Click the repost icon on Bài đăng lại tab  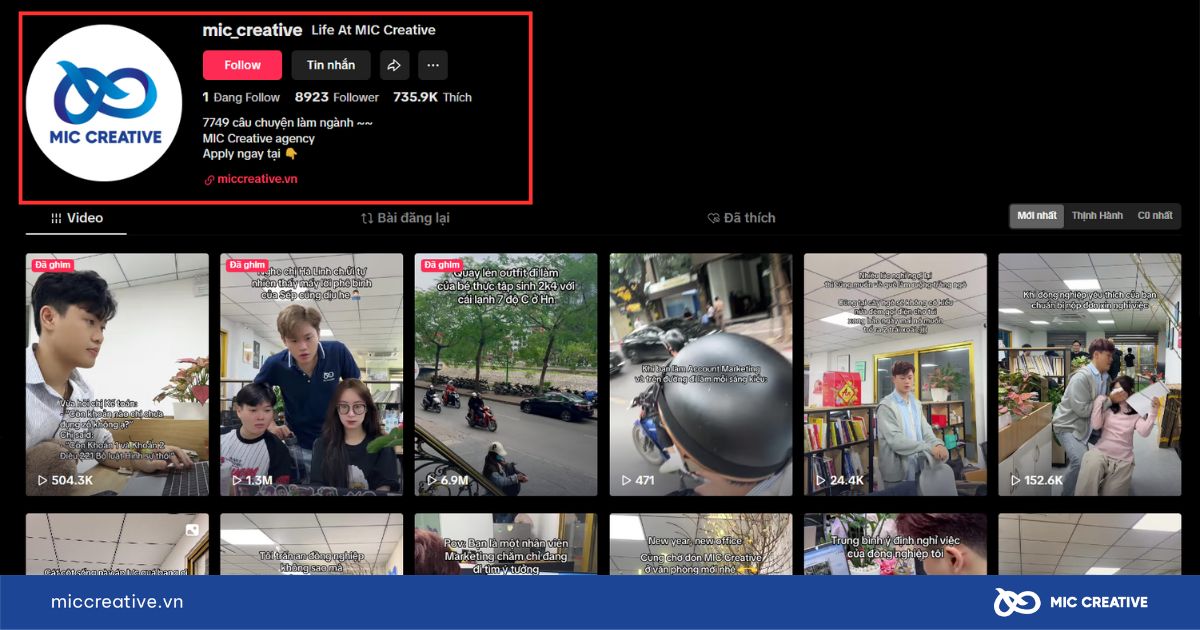[367, 218]
